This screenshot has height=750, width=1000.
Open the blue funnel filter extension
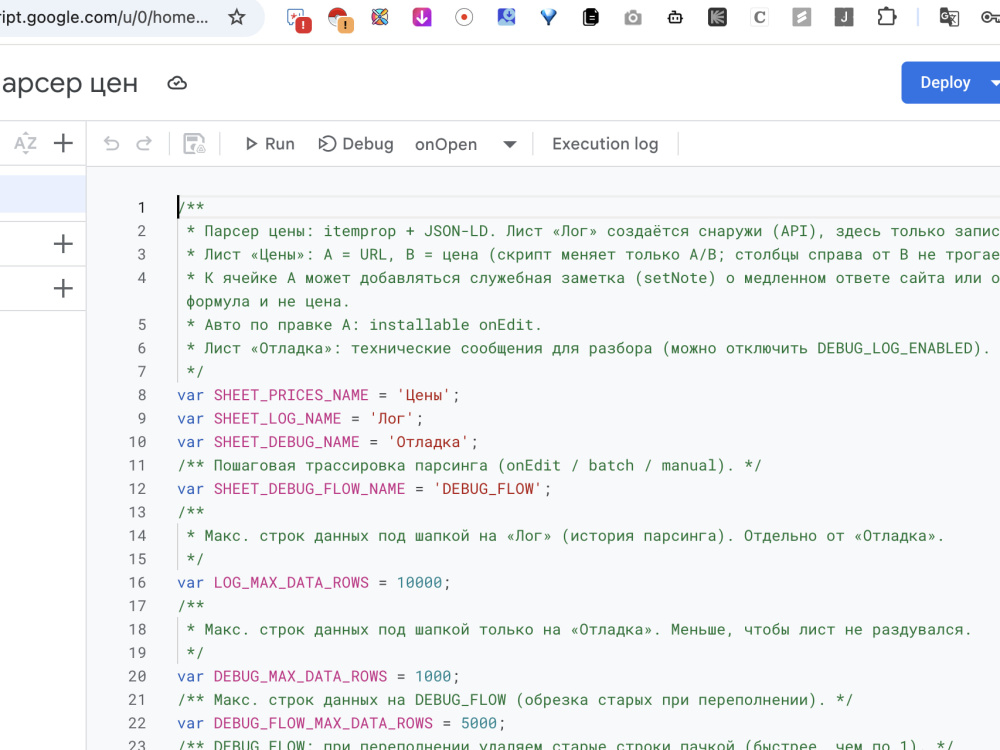click(x=548, y=17)
